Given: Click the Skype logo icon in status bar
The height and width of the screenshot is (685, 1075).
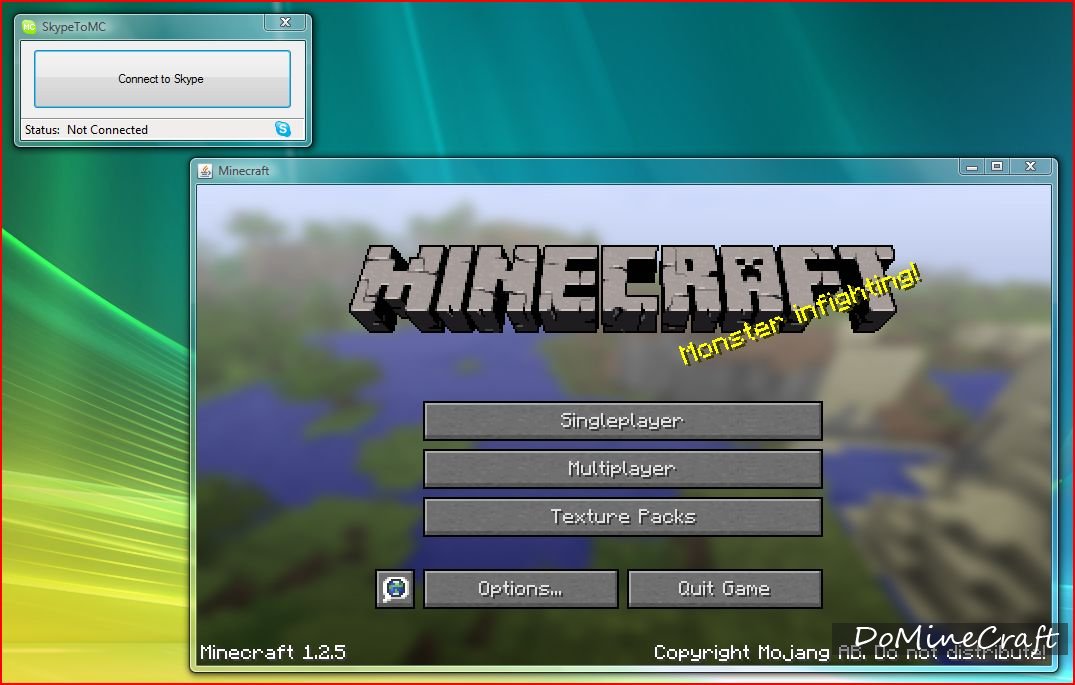Looking at the screenshot, I should click(x=282, y=129).
